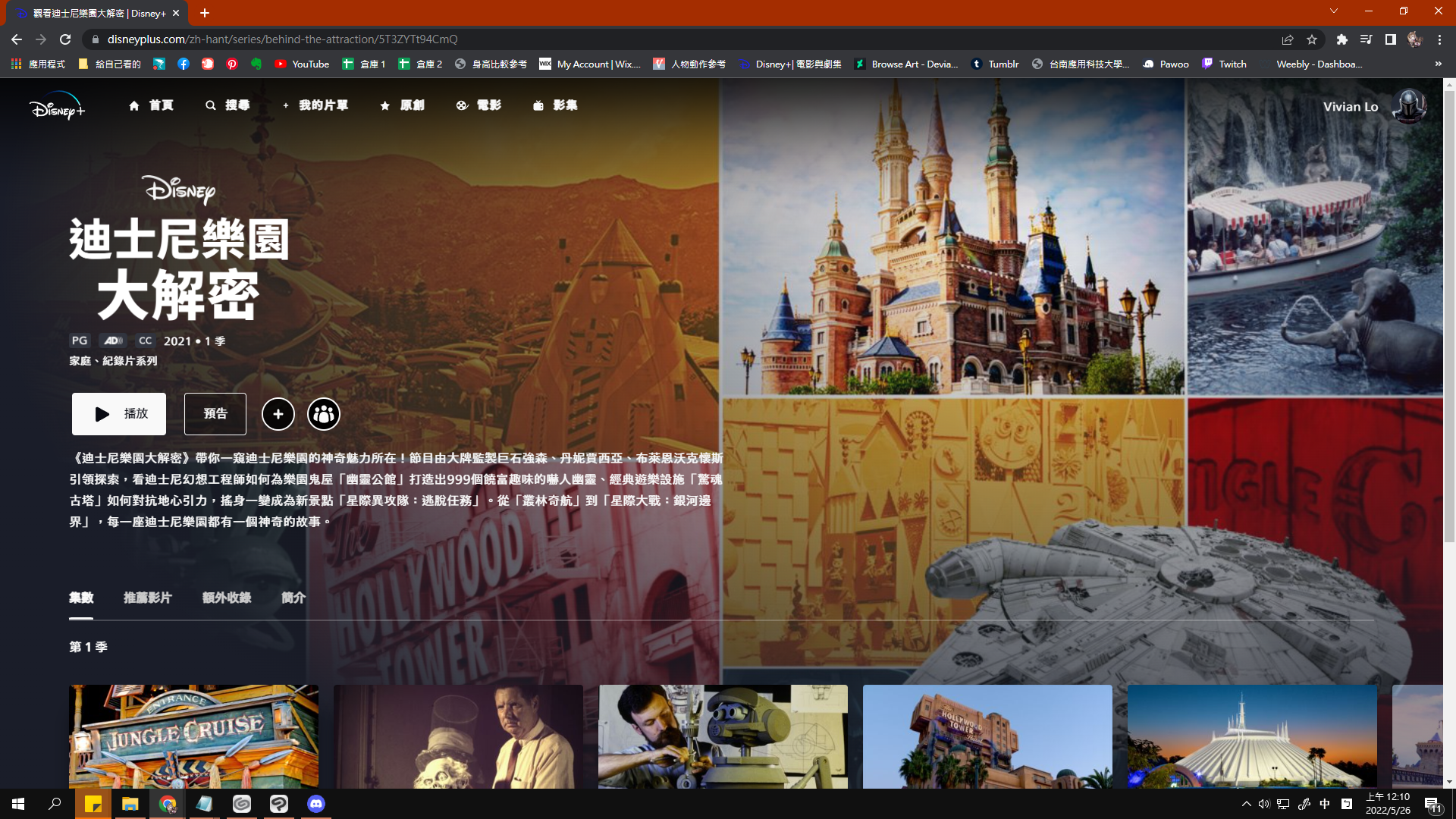This screenshot has width=1456, height=819.
Task: Switch to 簡介 details tab
Action: pos(293,598)
